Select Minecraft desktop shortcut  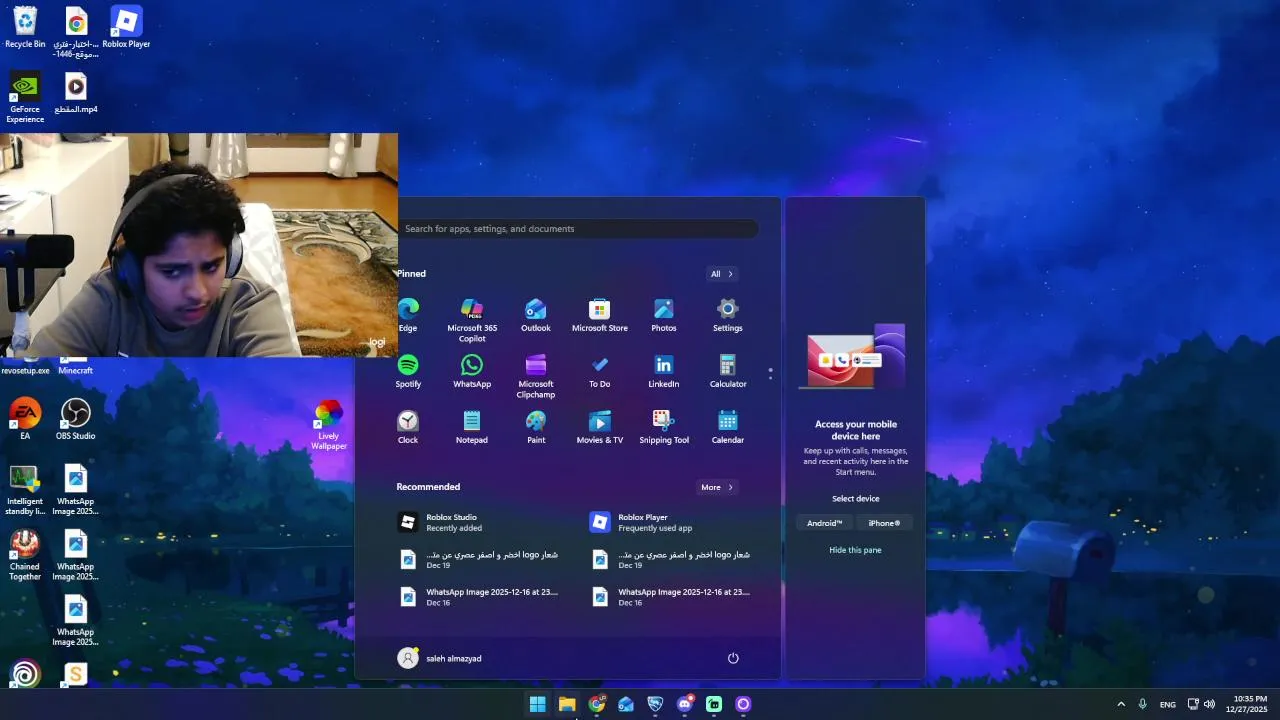(76, 366)
